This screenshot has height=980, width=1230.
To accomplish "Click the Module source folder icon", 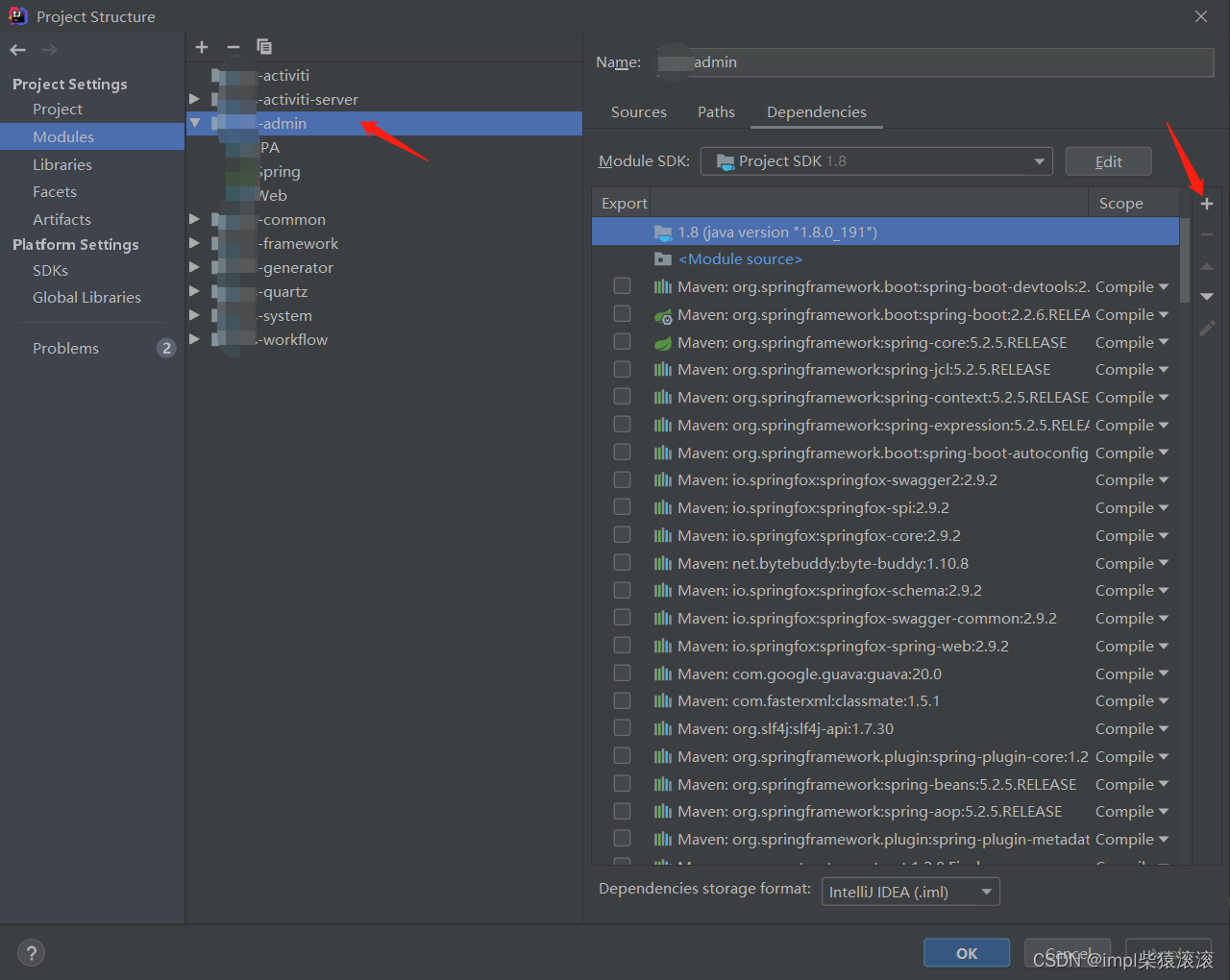I will [x=663, y=259].
